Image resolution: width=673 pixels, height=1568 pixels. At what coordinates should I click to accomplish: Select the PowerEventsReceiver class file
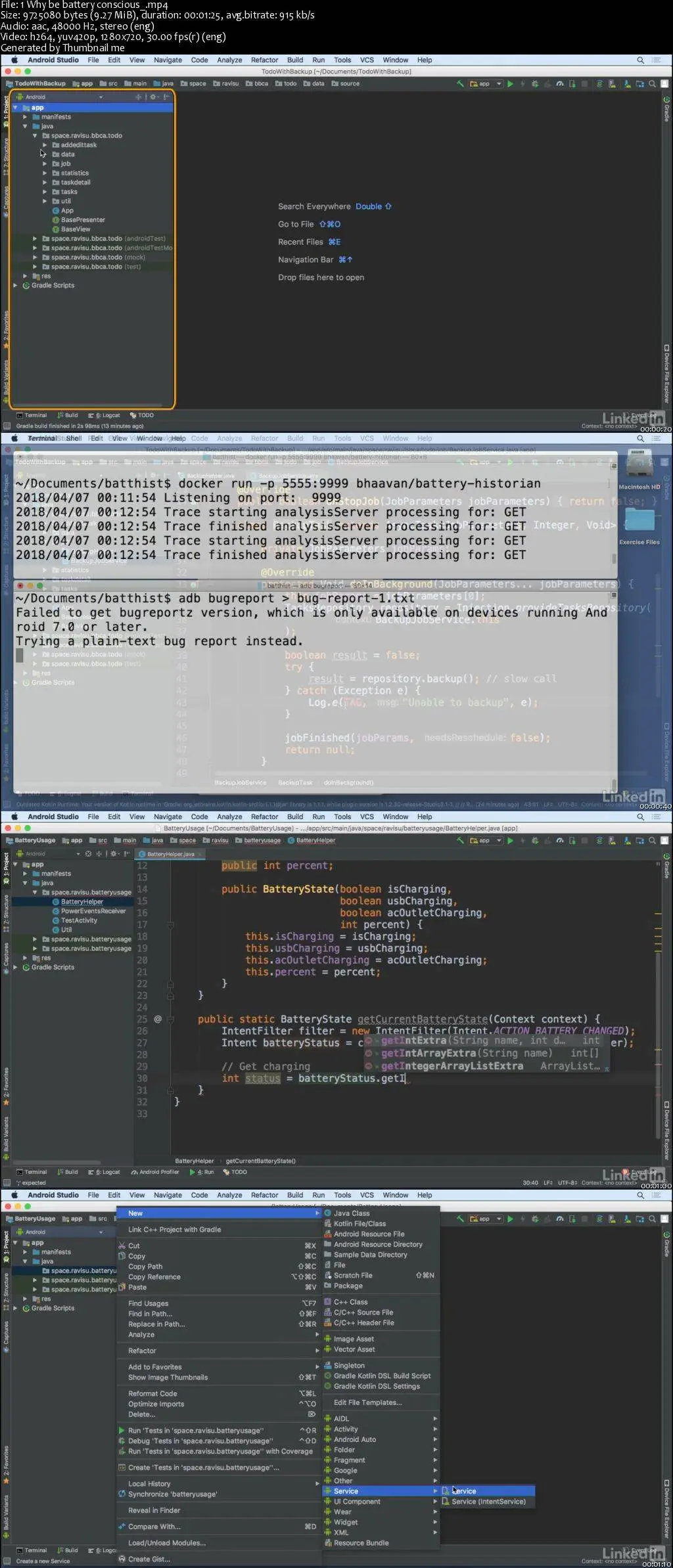coord(93,911)
